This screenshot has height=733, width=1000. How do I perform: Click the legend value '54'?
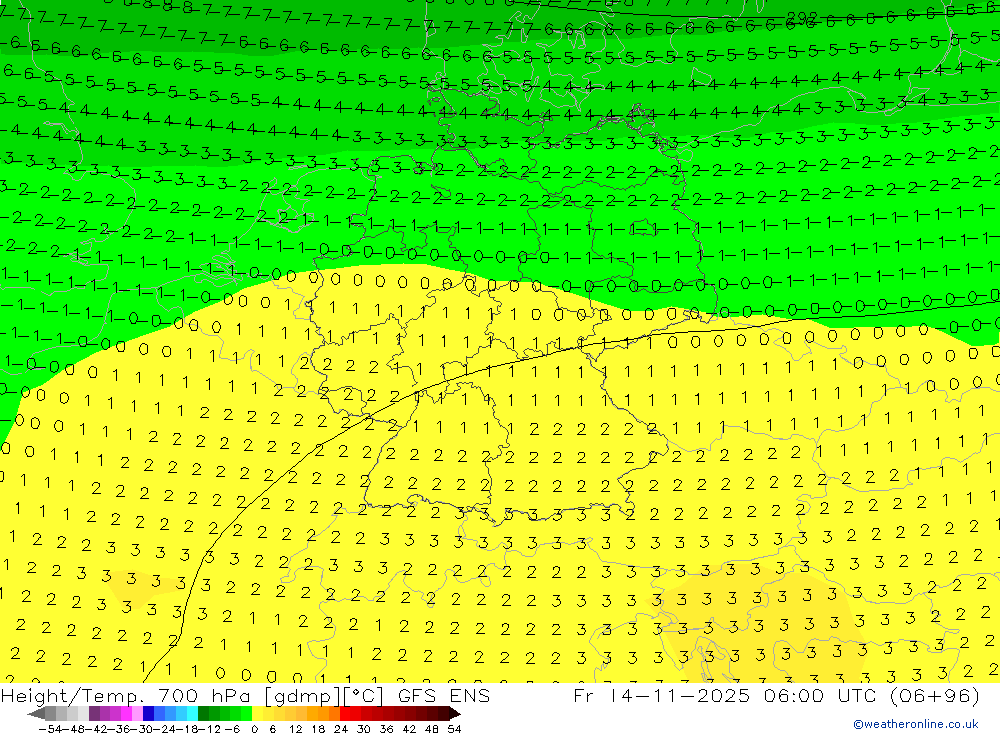pos(454,729)
